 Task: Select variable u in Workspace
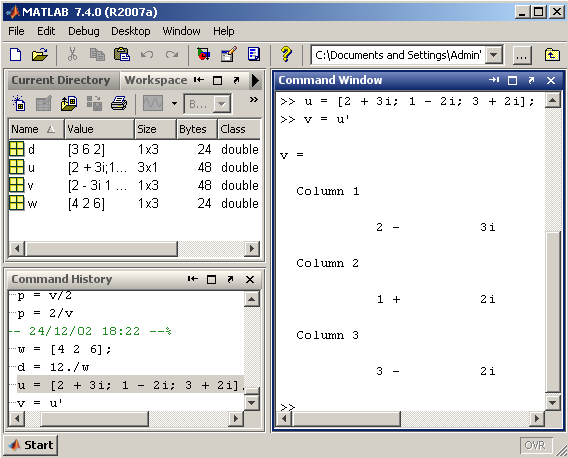[x=134, y=167]
